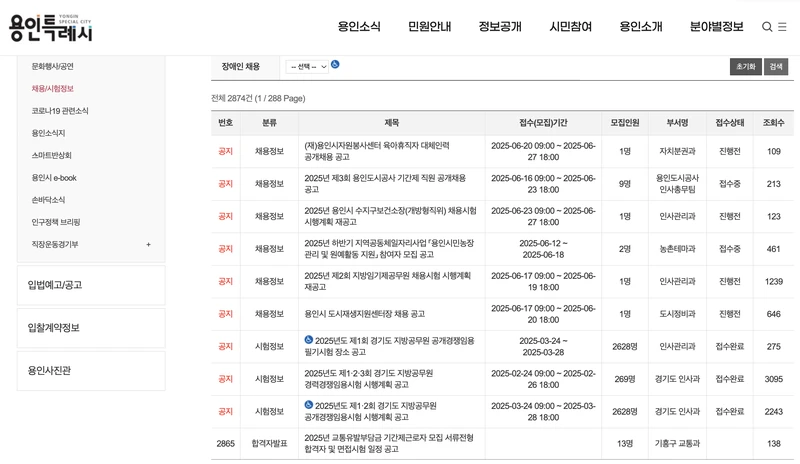
Task: Open 입법예고/공고 sidebar section
Action: (91, 285)
